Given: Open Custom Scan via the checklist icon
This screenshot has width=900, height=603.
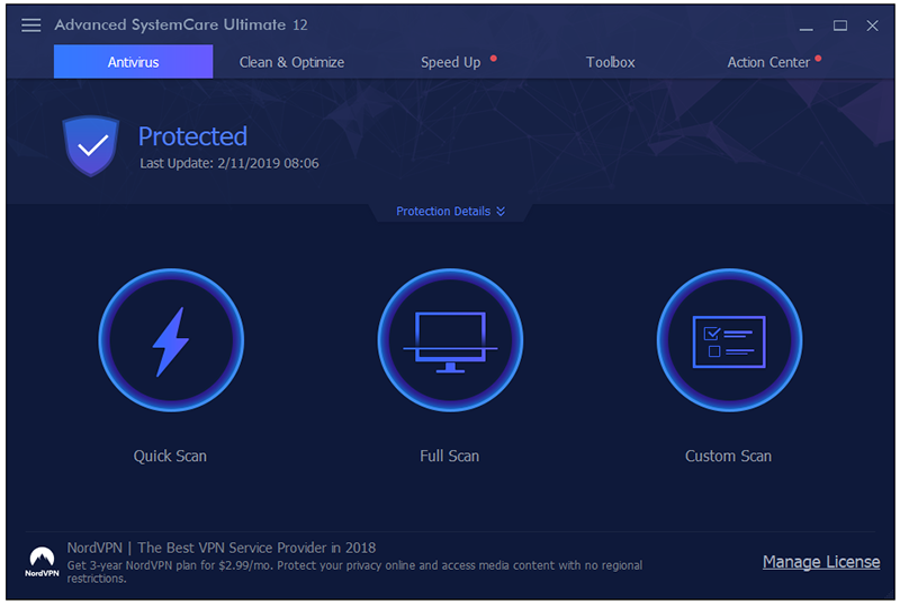Looking at the screenshot, I should tap(728, 341).
